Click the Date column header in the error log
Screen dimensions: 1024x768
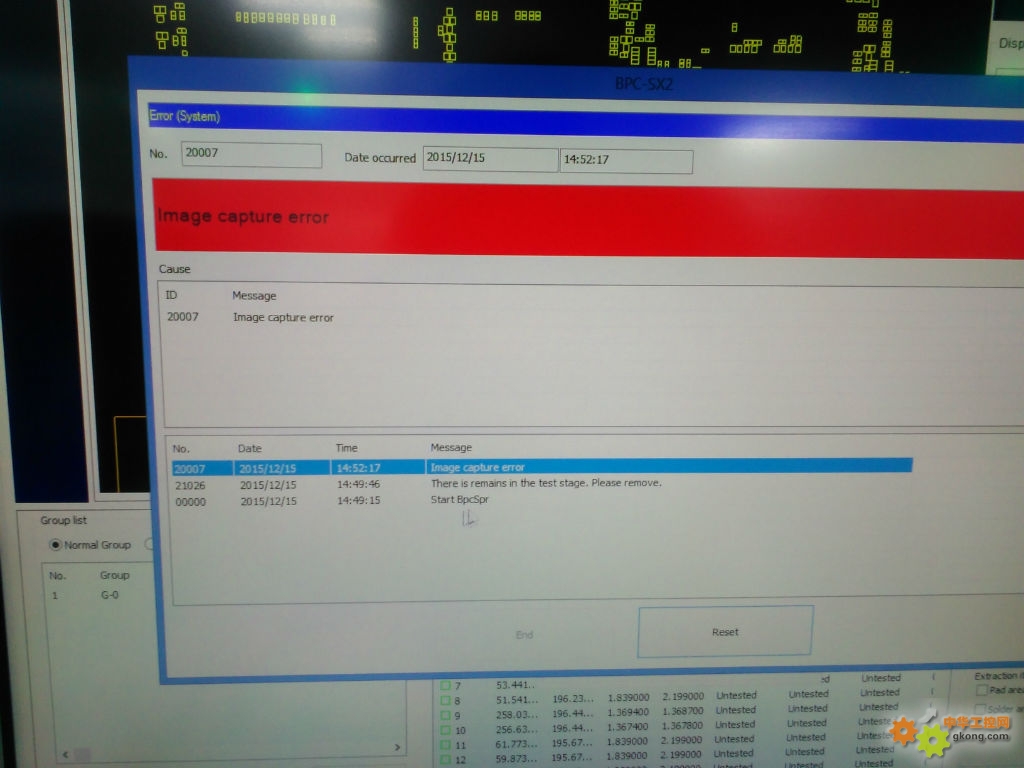[x=249, y=448]
